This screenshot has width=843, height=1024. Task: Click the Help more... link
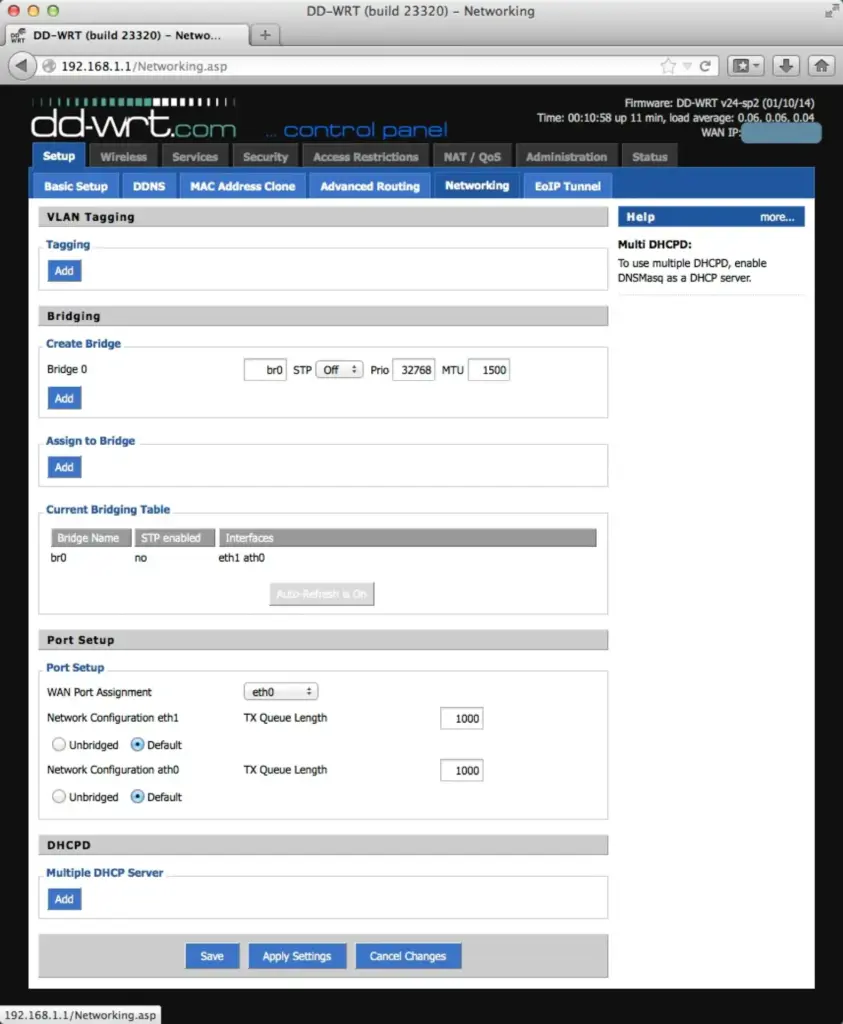(776, 217)
